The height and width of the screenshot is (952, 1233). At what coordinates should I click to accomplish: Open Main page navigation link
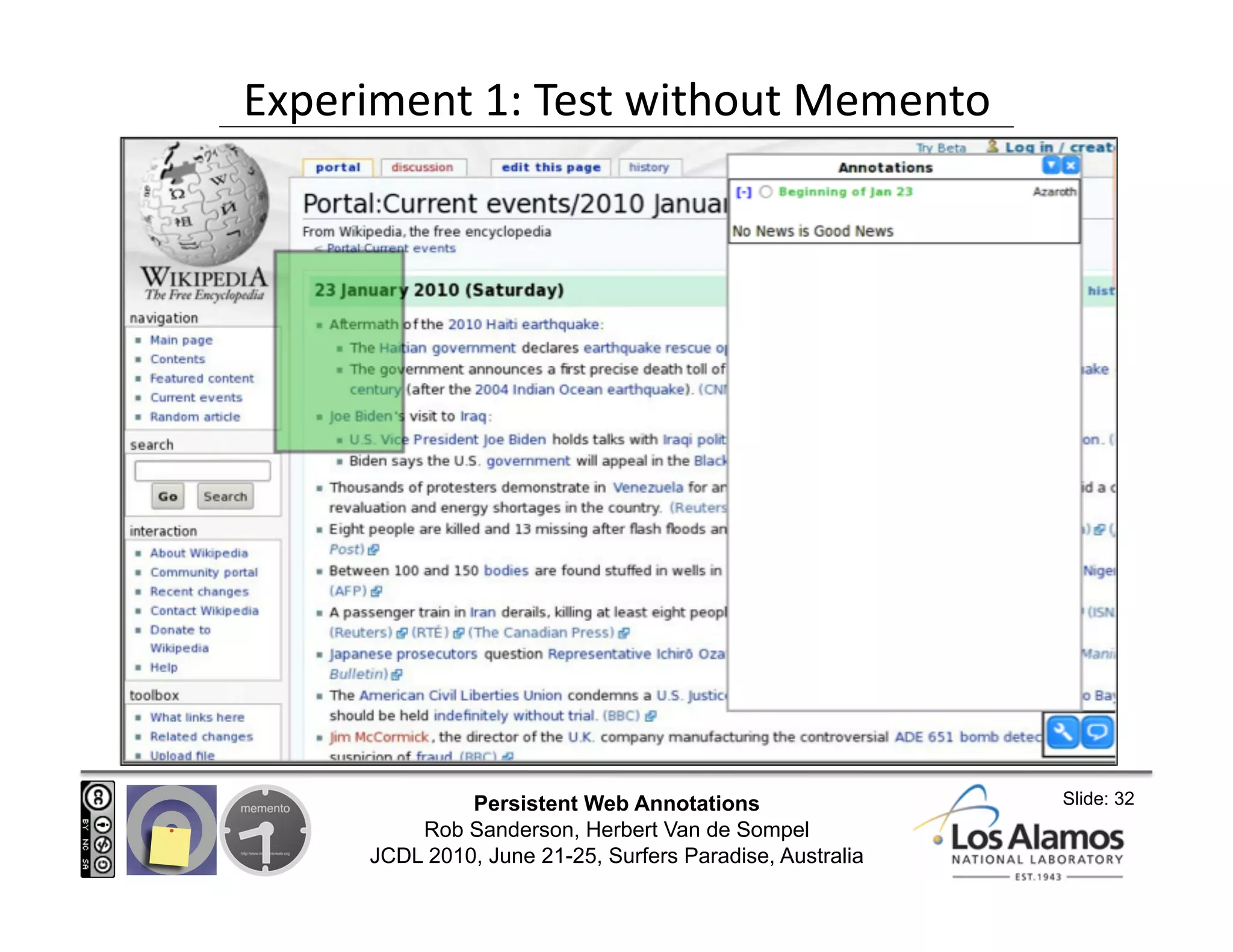tap(181, 340)
